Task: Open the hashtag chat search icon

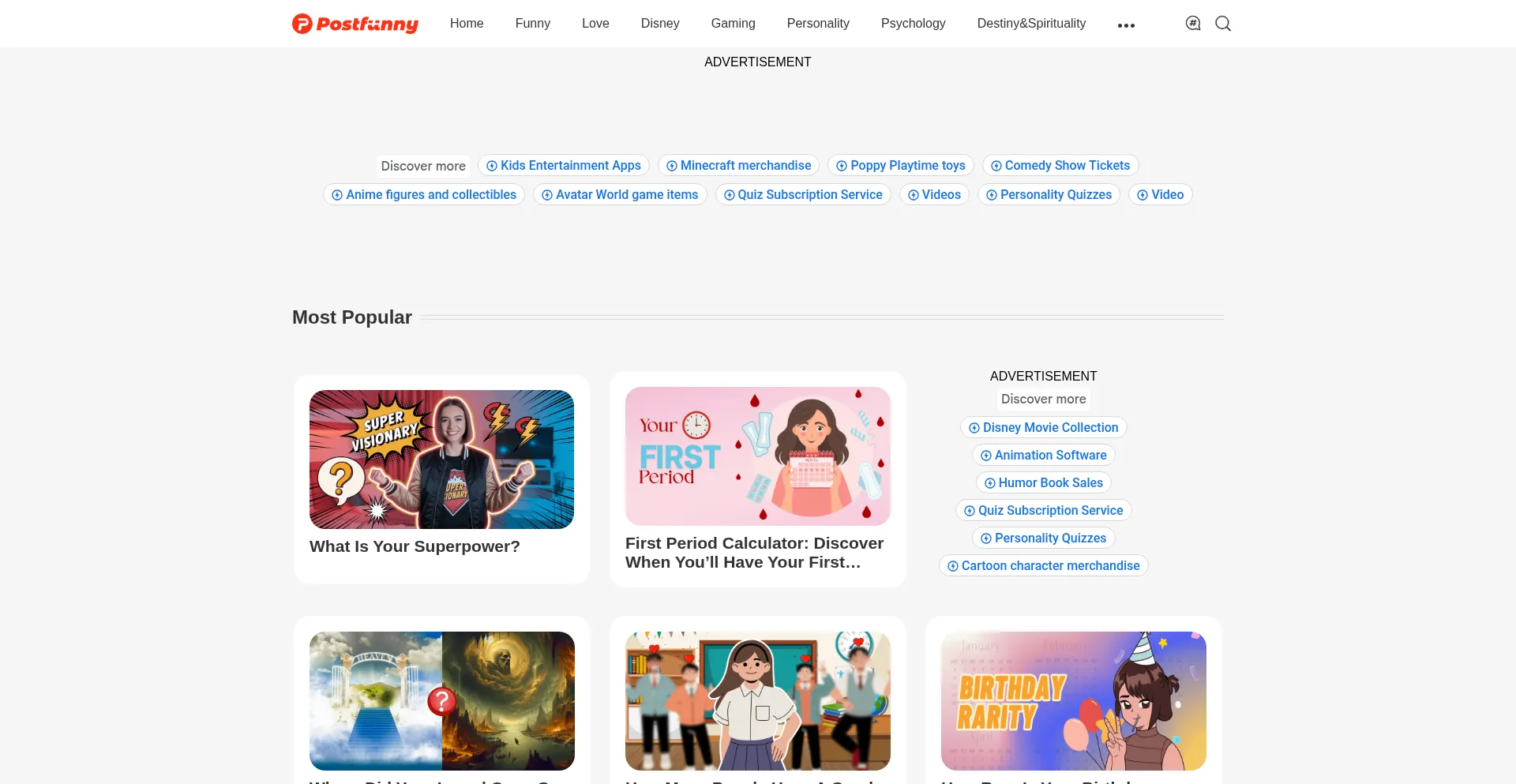Action: 1193,24
